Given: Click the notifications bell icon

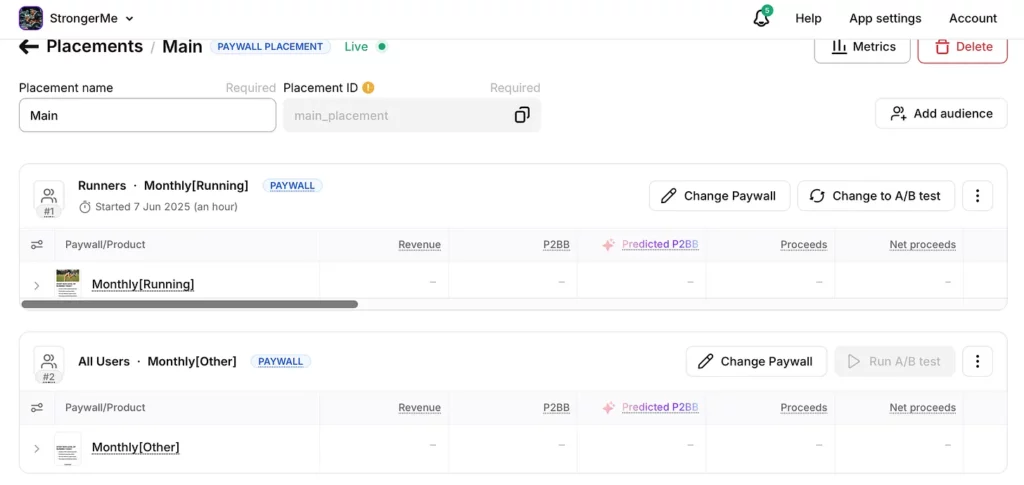Looking at the screenshot, I should [x=761, y=18].
